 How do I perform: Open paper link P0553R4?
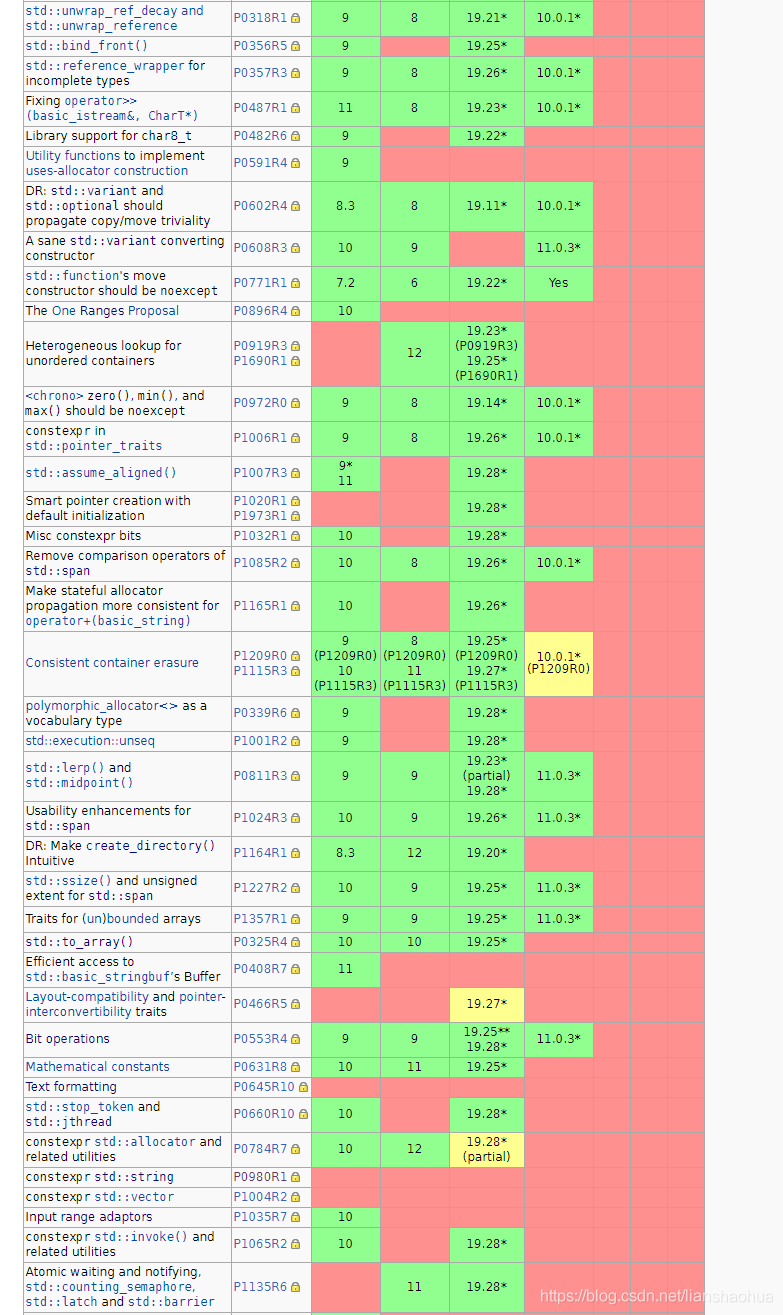(260, 1039)
